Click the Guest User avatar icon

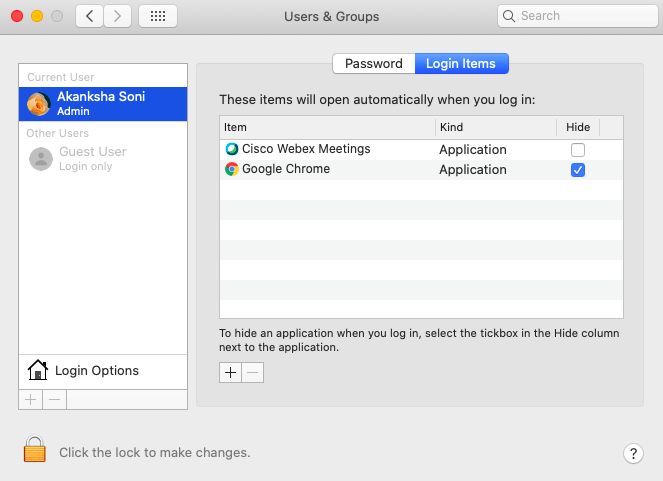tap(41, 158)
